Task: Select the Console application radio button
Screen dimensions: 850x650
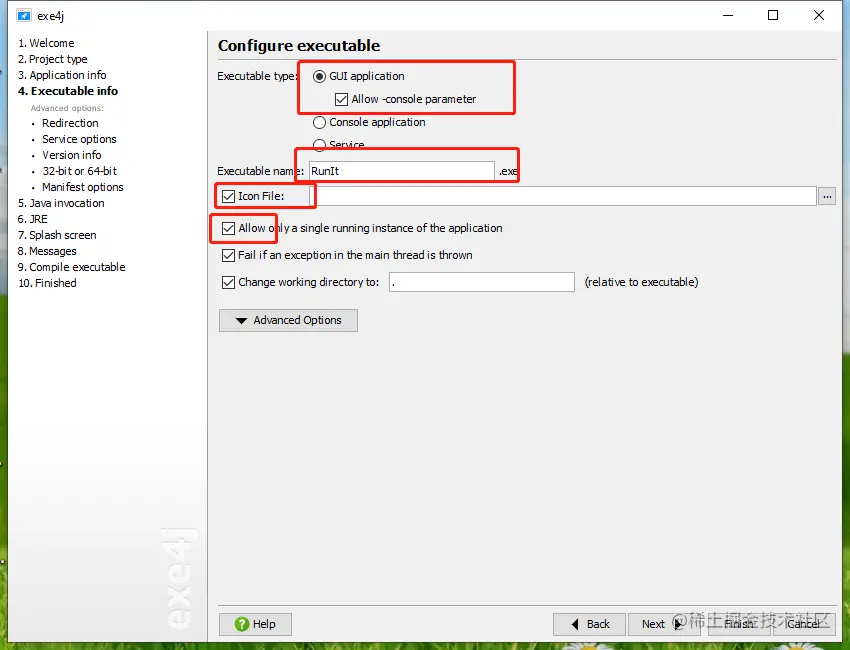Action: (x=319, y=123)
